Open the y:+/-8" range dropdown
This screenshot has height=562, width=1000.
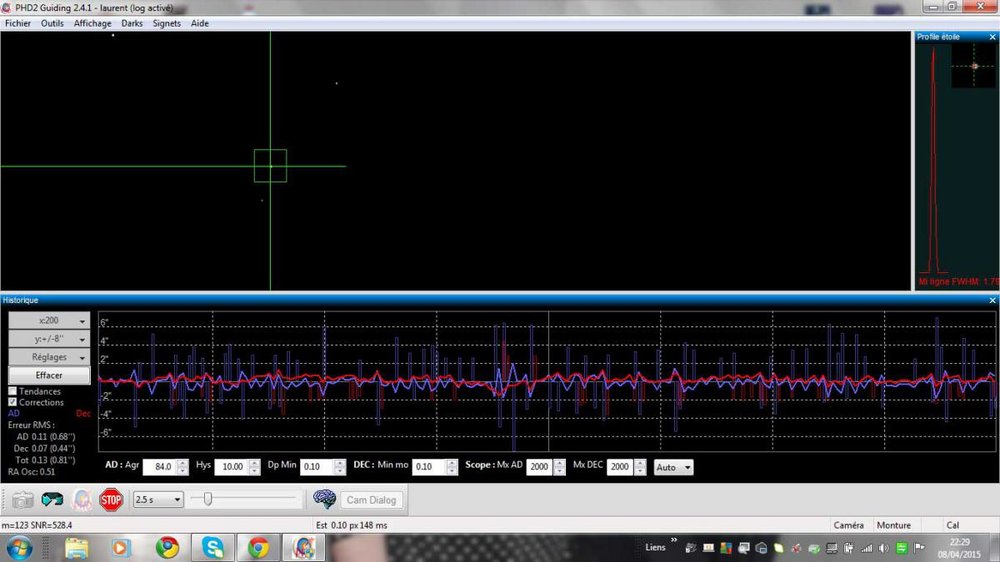49,339
